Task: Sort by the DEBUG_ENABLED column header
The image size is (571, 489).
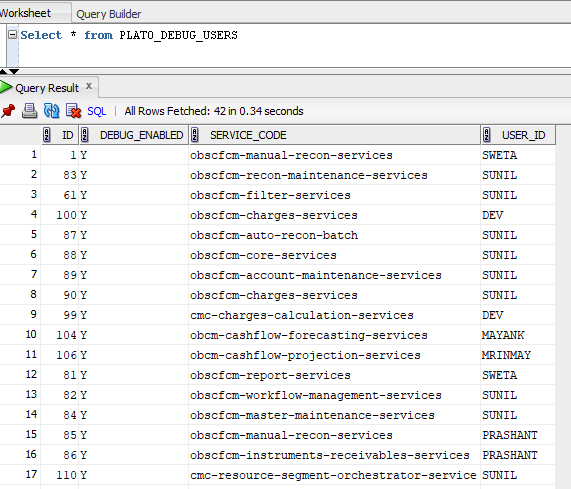Action: [134, 135]
